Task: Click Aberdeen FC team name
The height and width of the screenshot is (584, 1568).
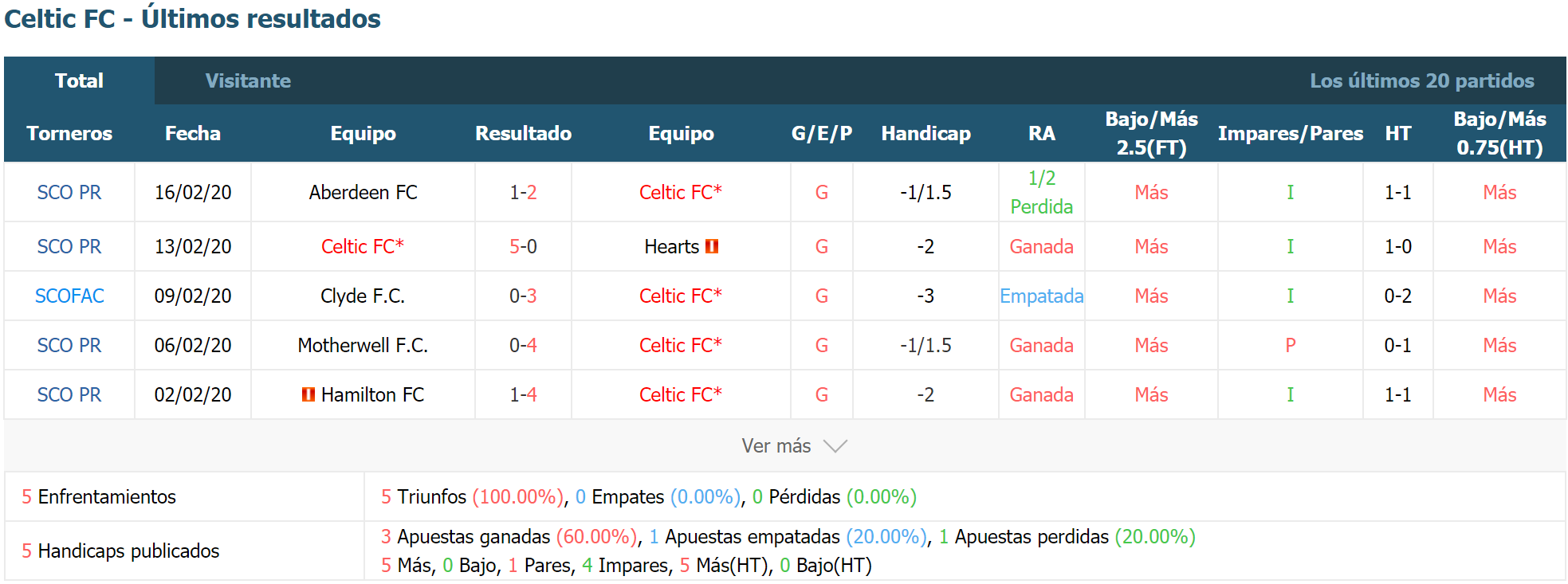Action: tap(363, 193)
